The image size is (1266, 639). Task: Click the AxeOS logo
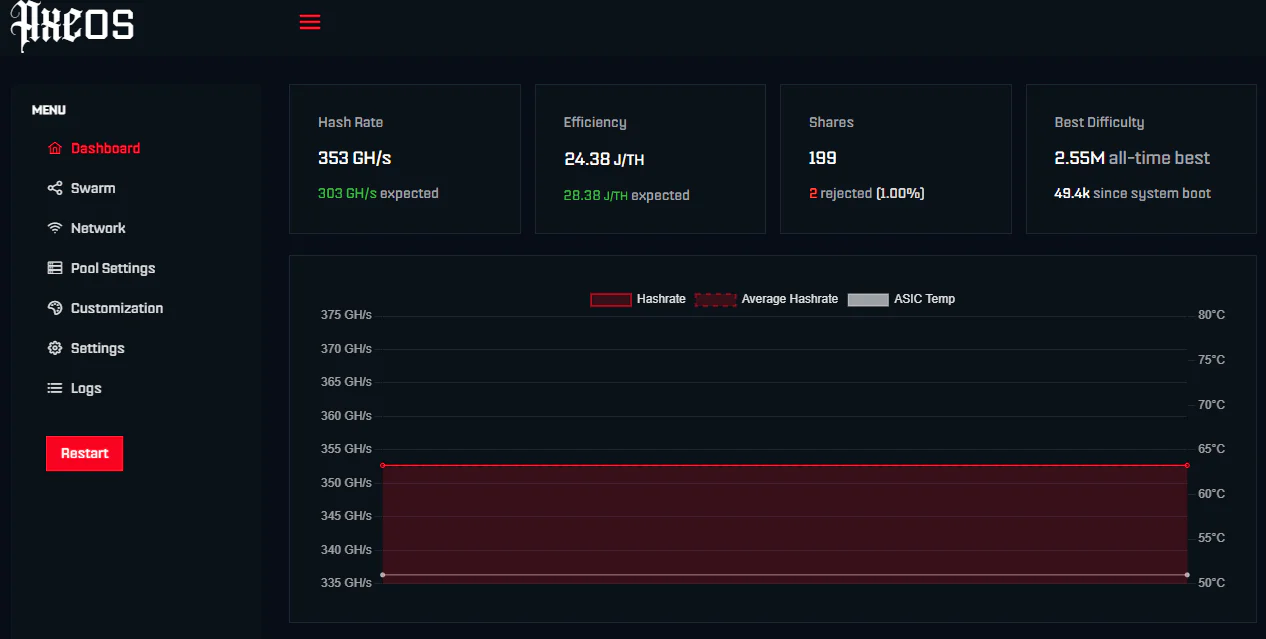tap(72, 25)
